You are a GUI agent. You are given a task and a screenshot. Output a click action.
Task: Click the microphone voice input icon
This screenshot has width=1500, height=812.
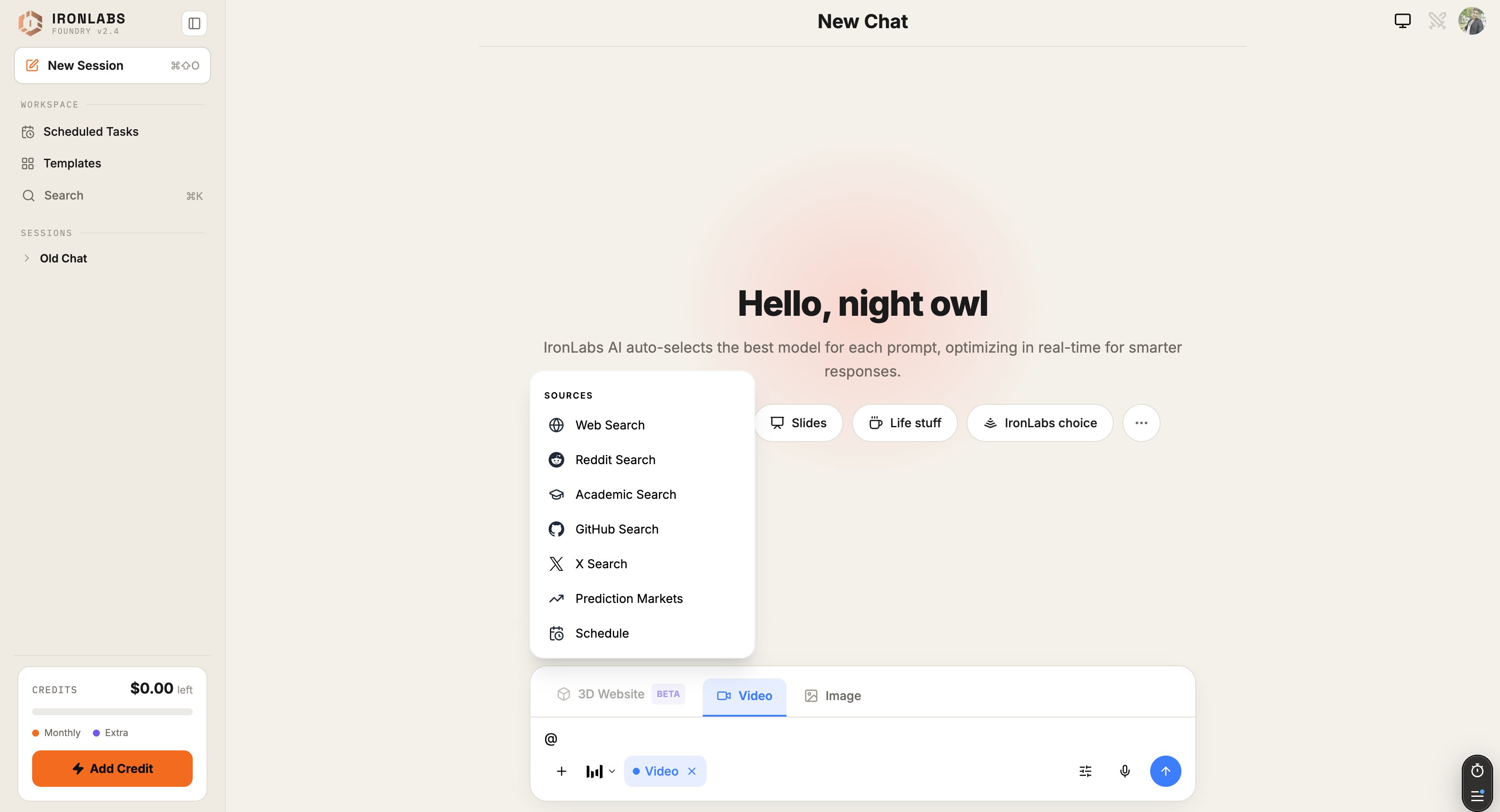1125,771
